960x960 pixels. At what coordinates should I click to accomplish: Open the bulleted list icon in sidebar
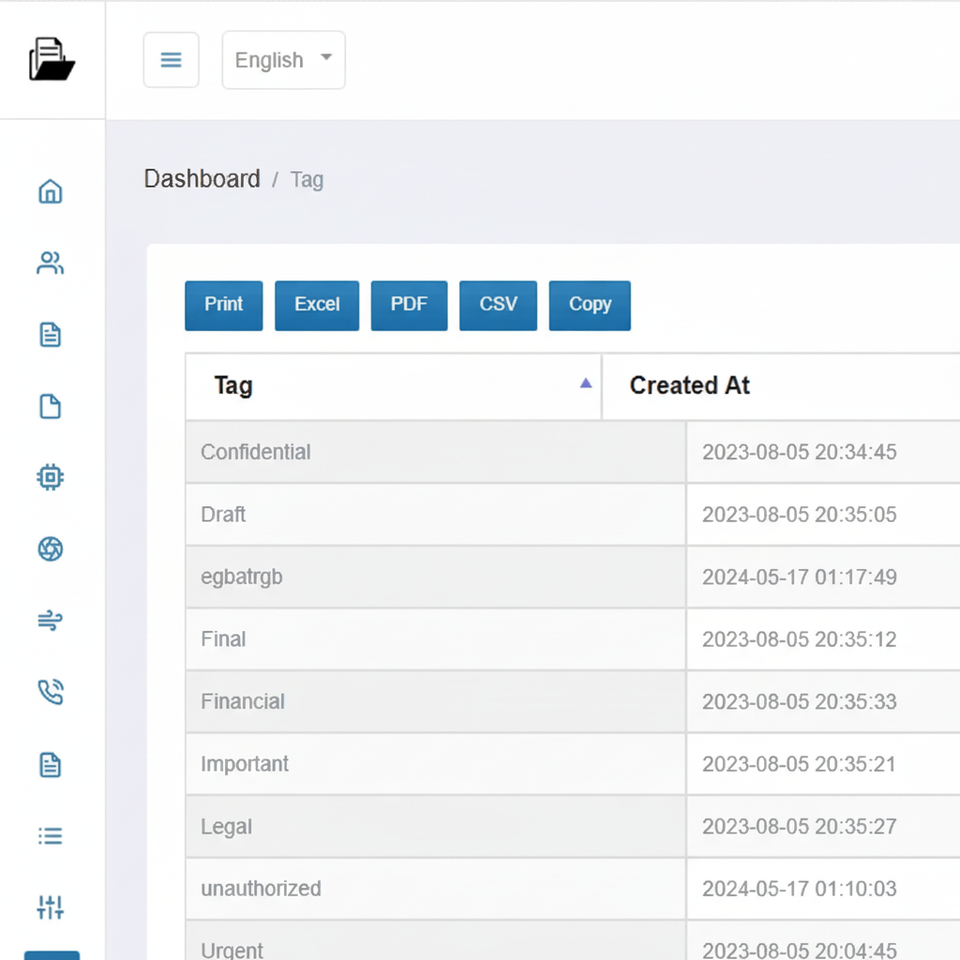(50, 836)
